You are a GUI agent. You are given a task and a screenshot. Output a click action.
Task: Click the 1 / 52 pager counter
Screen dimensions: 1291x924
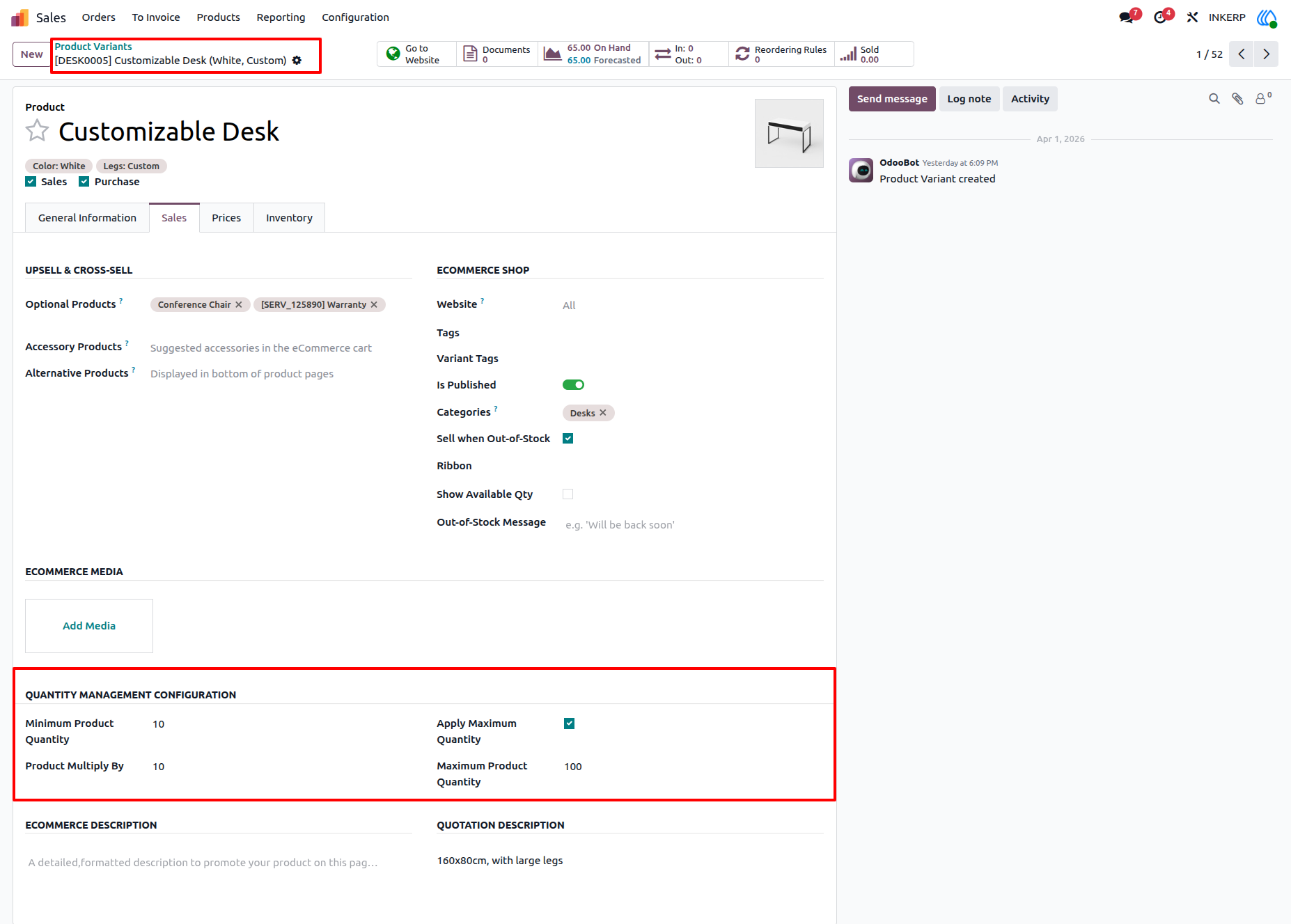[x=1210, y=54]
